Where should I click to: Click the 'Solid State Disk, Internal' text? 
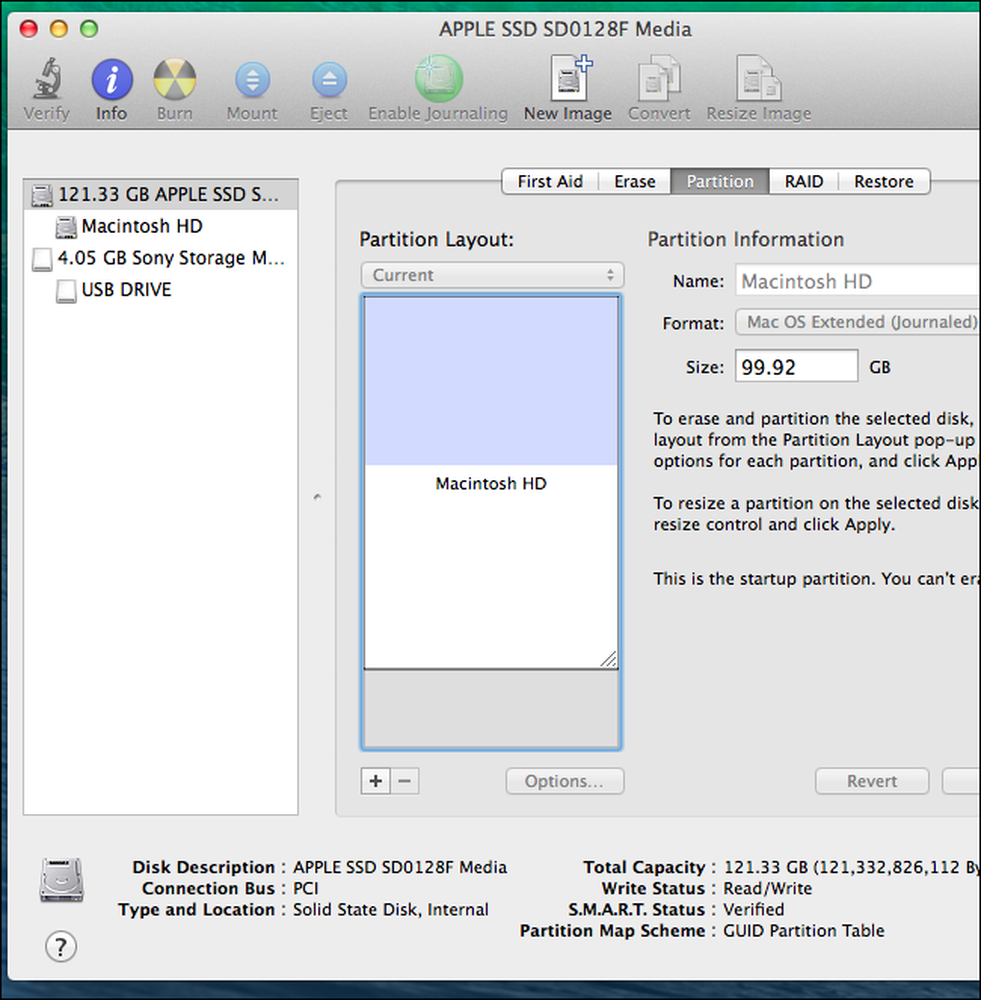390,909
